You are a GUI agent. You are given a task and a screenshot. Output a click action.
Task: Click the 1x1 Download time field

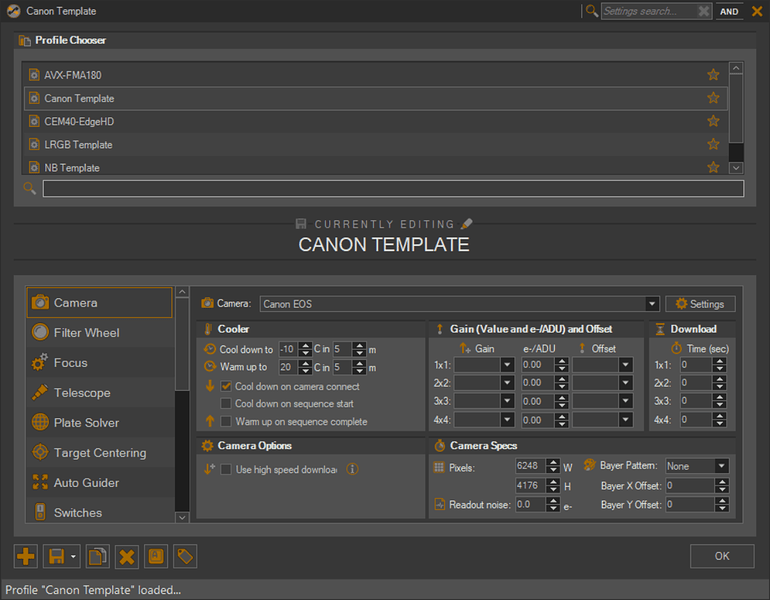tap(696, 364)
